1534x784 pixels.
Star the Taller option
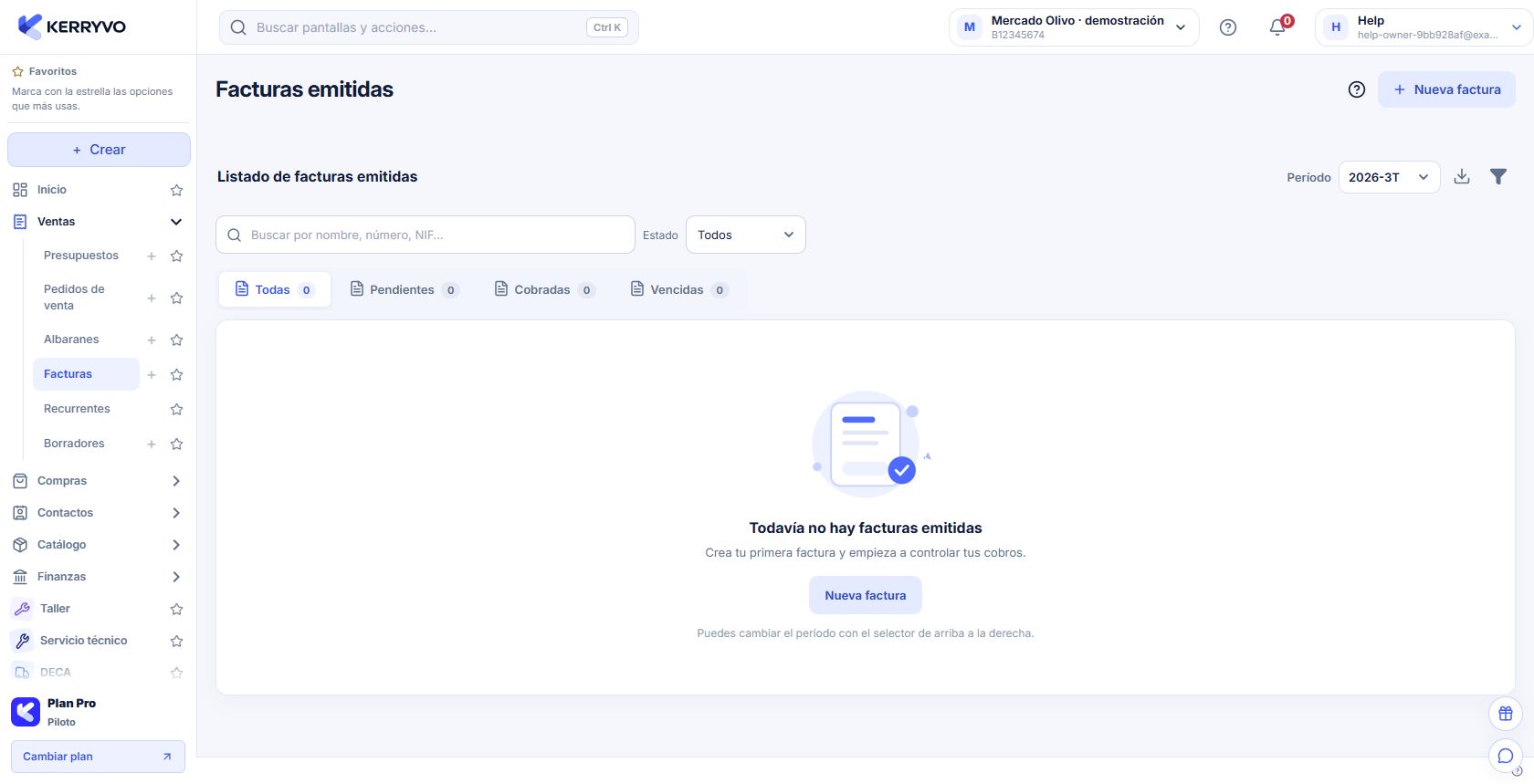click(x=177, y=610)
